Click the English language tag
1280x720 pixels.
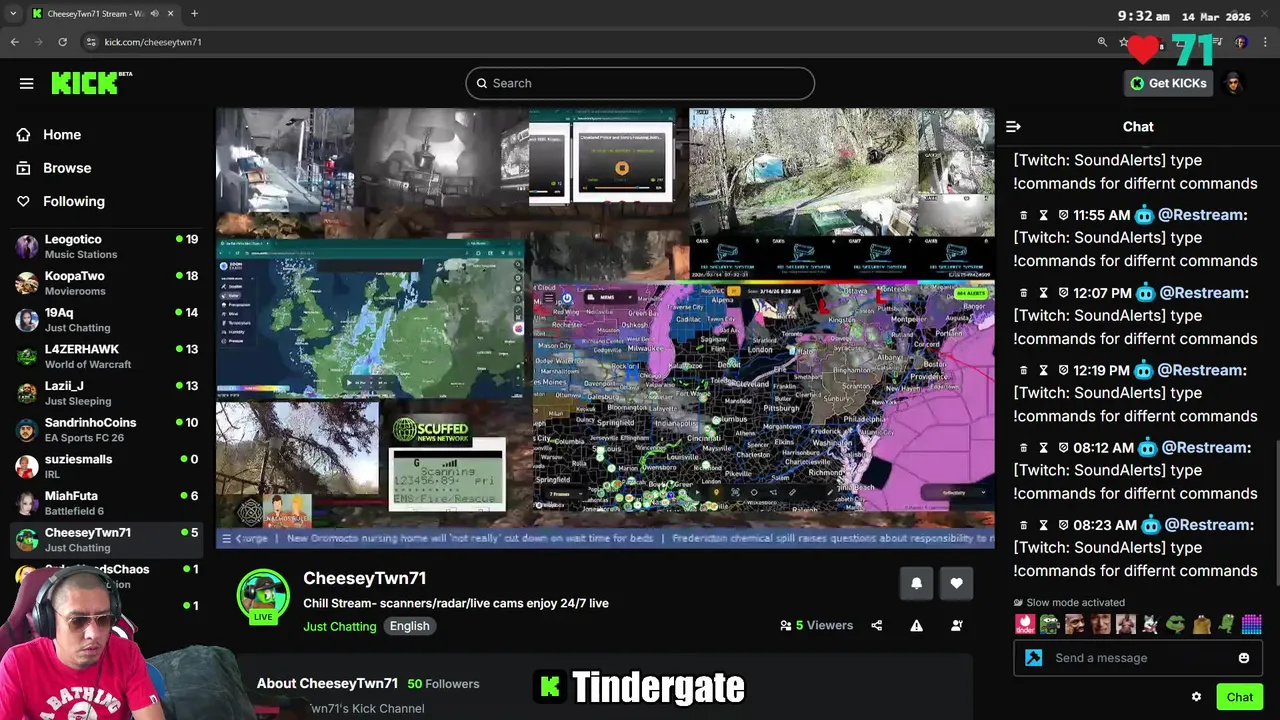coord(409,626)
